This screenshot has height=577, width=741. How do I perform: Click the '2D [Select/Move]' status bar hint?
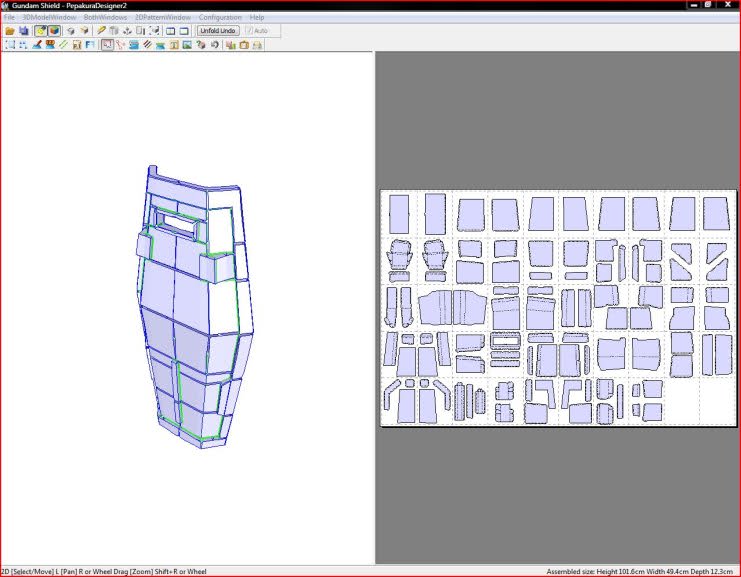(103, 572)
